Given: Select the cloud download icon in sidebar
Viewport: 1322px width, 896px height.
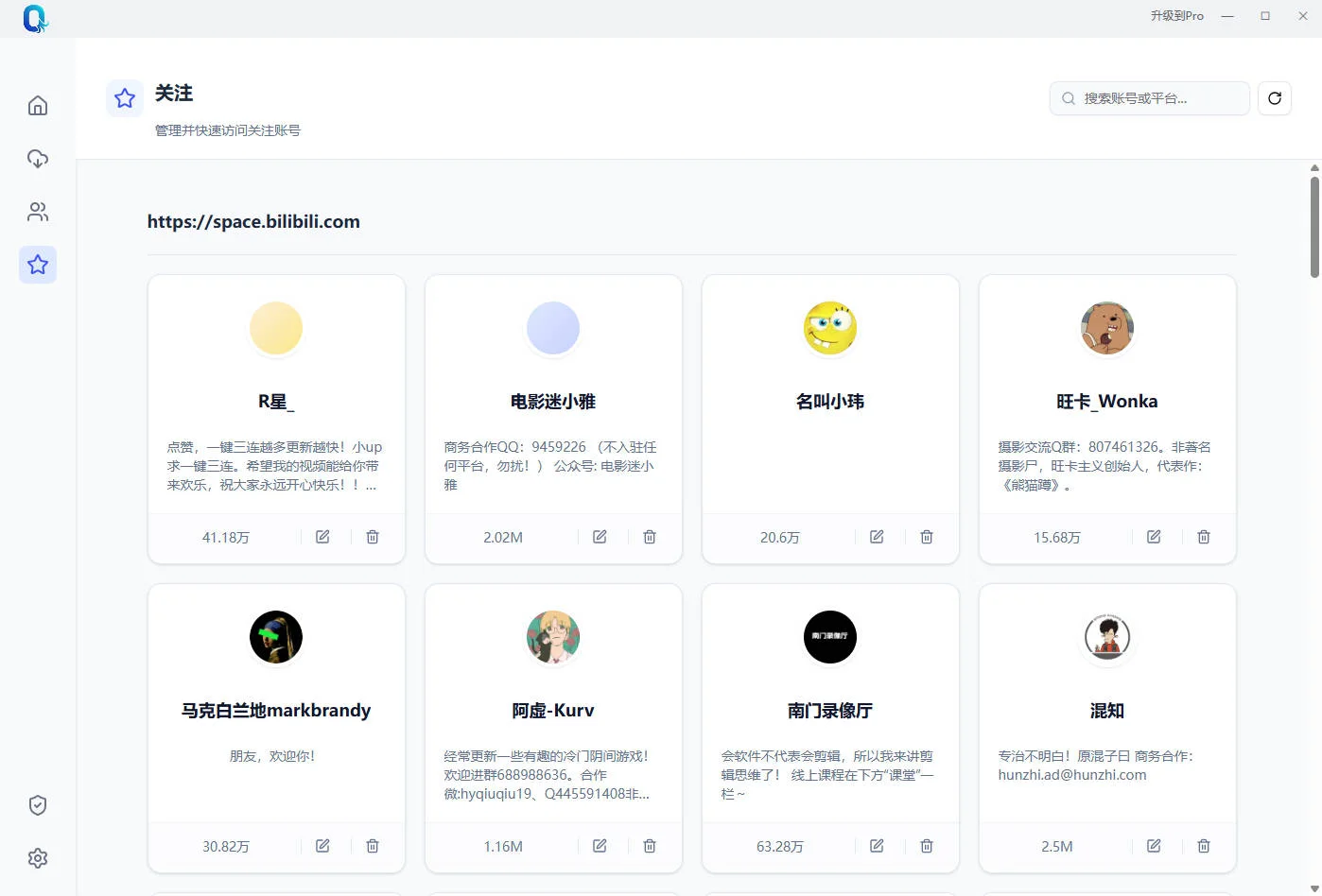Looking at the screenshot, I should pyautogui.click(x=38, y=158).
